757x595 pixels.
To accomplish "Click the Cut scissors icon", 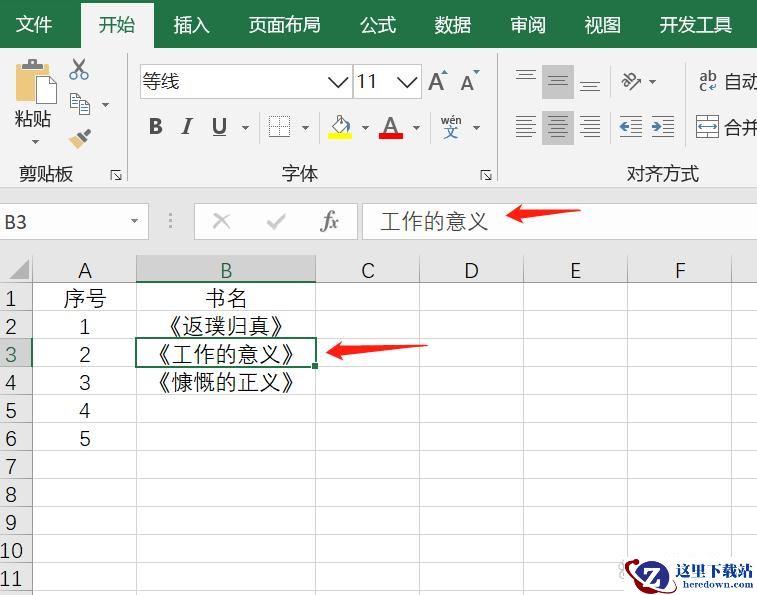I will point(79,69).
